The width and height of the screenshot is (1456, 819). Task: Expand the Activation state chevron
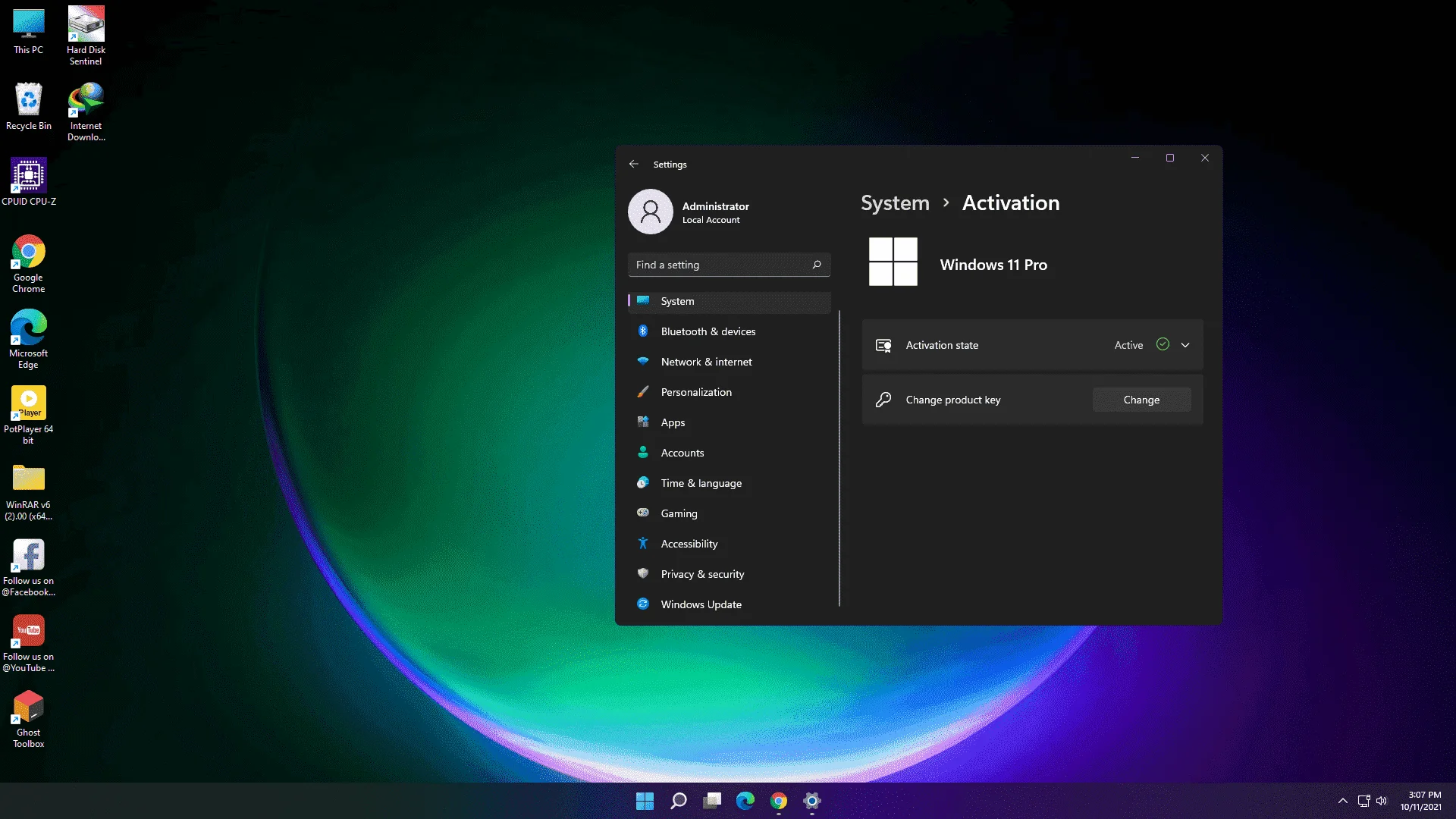coord(1185,345)
